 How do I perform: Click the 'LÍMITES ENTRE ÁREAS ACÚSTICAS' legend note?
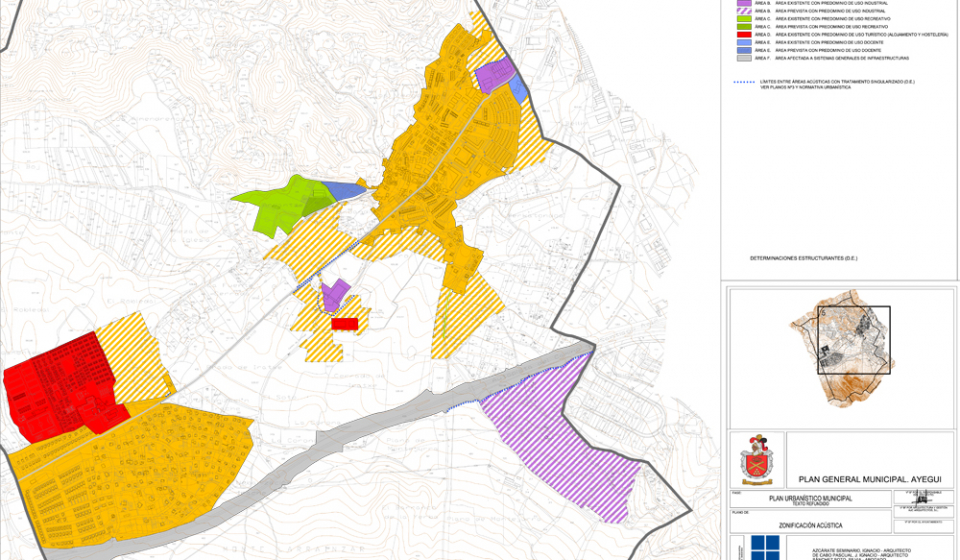838,81
